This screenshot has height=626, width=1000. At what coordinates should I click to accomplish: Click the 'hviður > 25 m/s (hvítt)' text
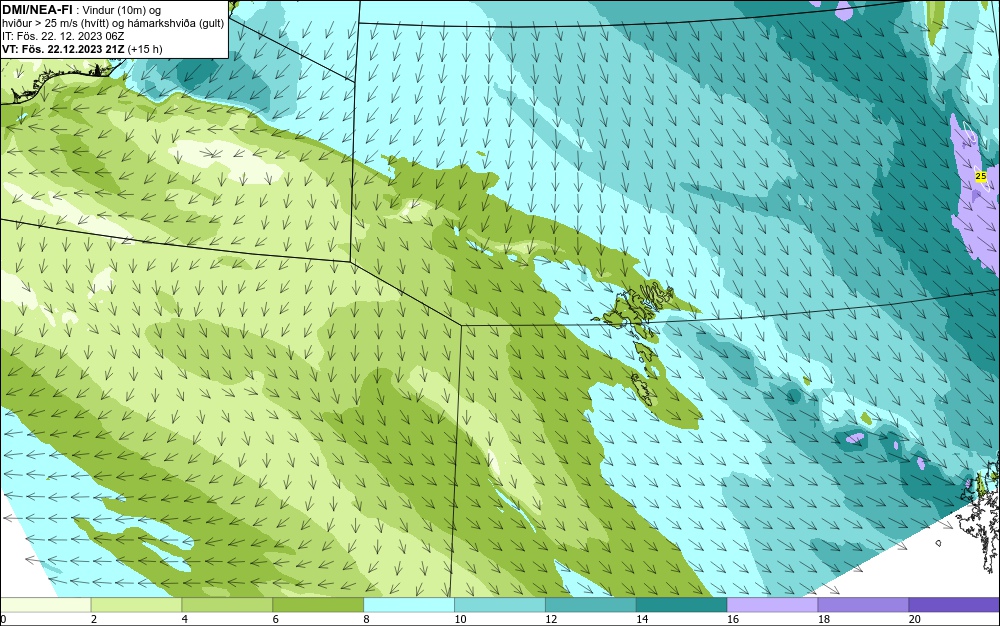pyautogui.click(x=55, y=24)
